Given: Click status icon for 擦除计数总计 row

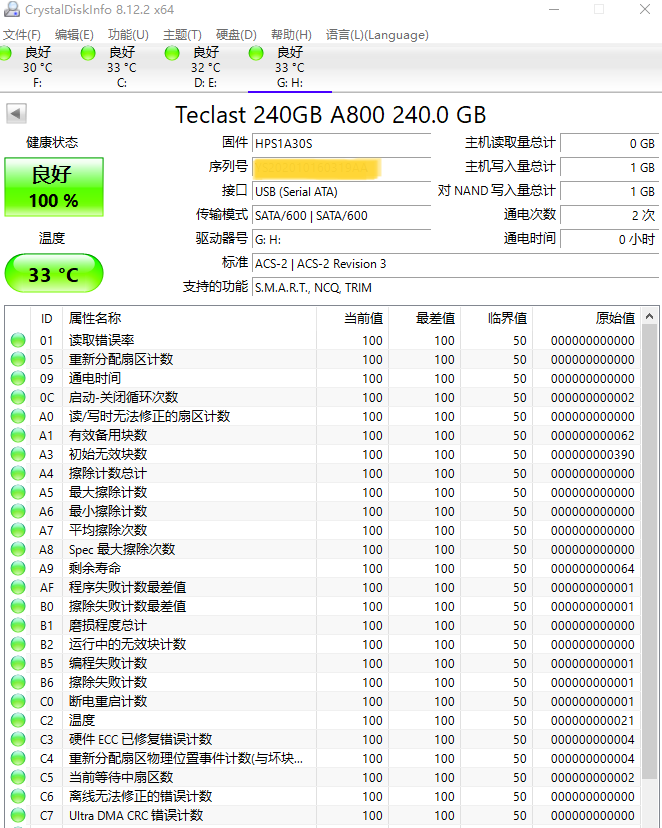Looking at the screenshot, I should tap(18, 474).
